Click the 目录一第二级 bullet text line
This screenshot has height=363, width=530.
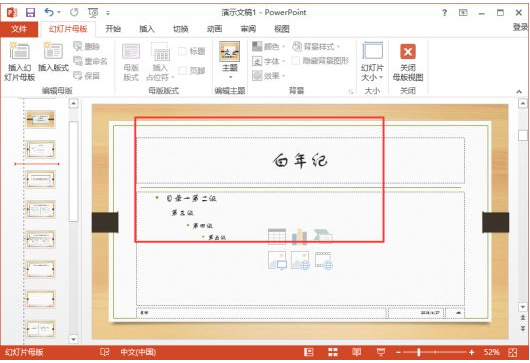pos(191,198)
